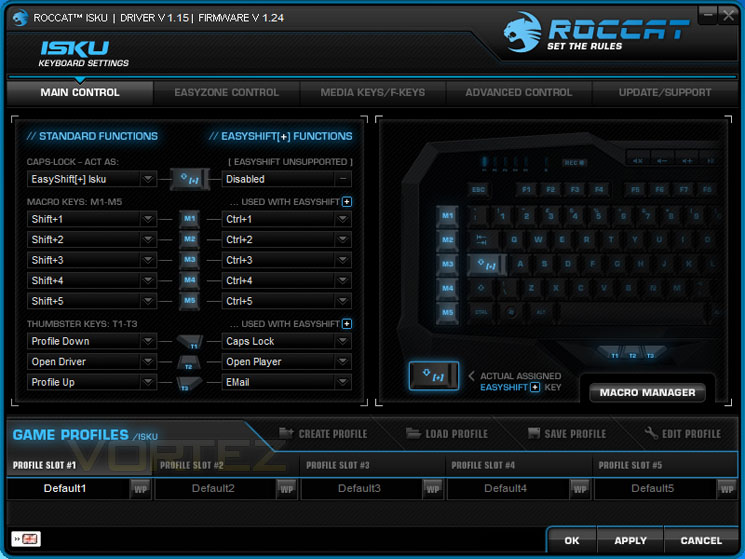Click the plus icon next to Thumbster Used With EasyShift
The width and height of the screenshot is (745, 559).
[347, 324]
